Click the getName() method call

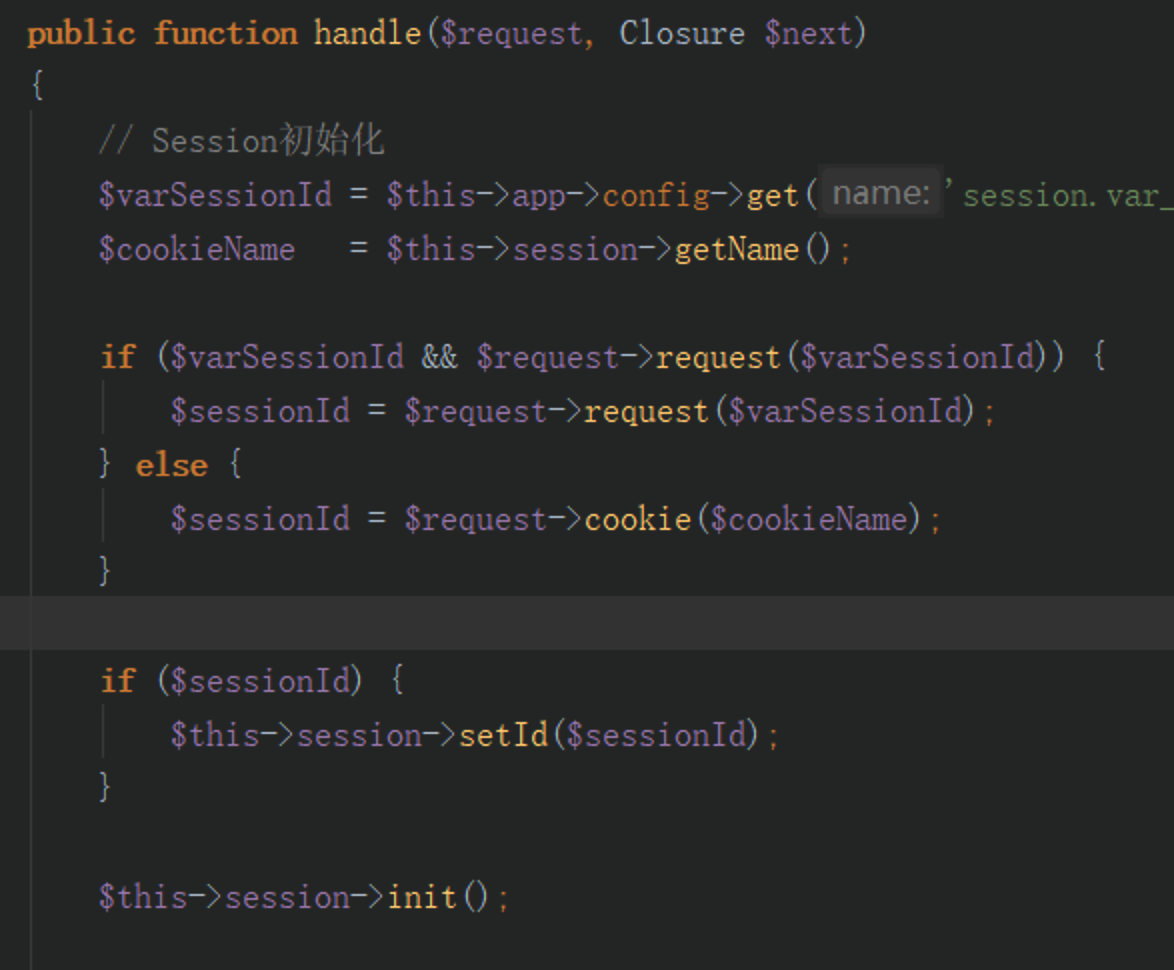tap(752, 249)
